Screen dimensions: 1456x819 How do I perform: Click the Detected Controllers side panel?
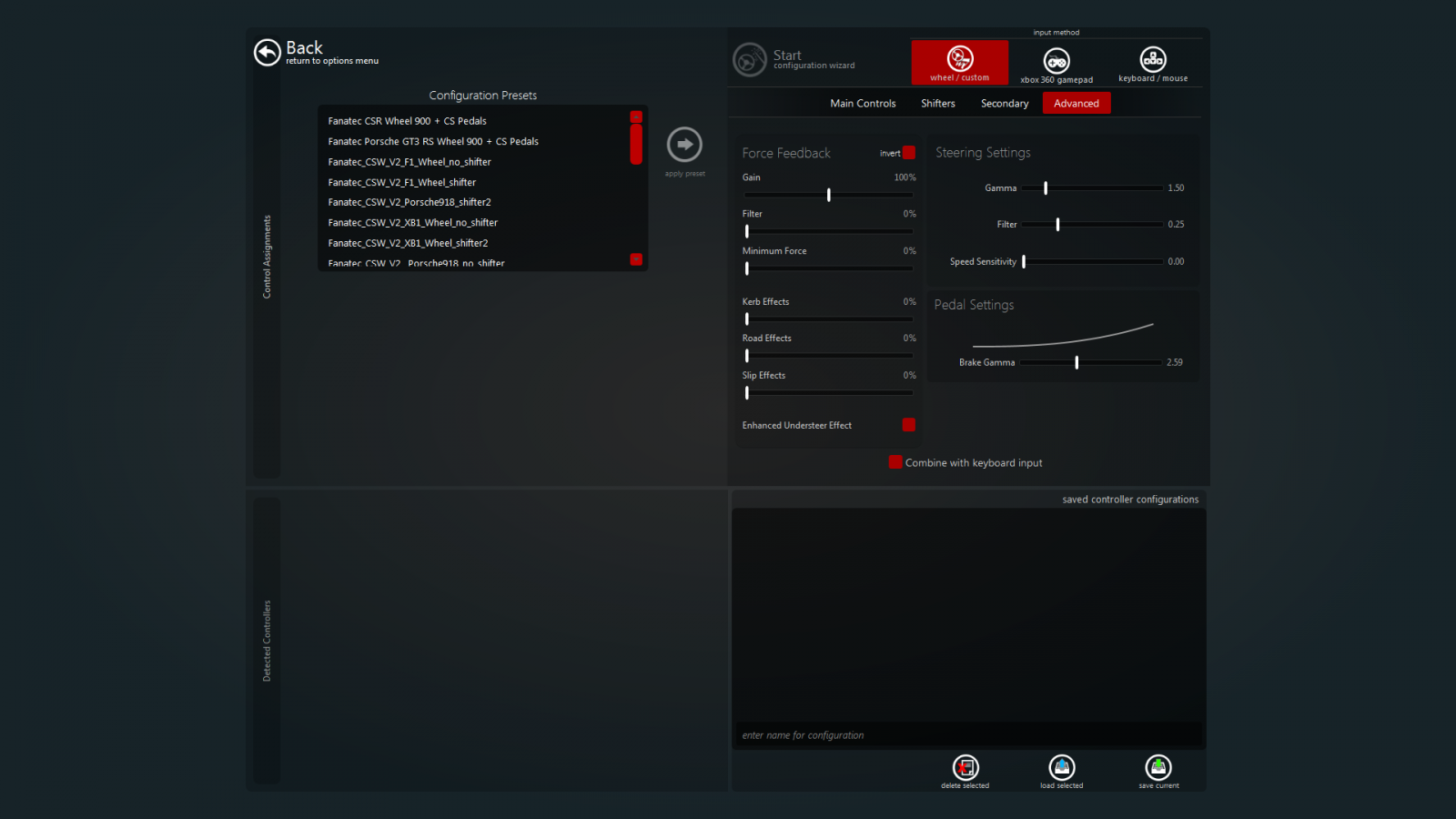tap(267, 641)
